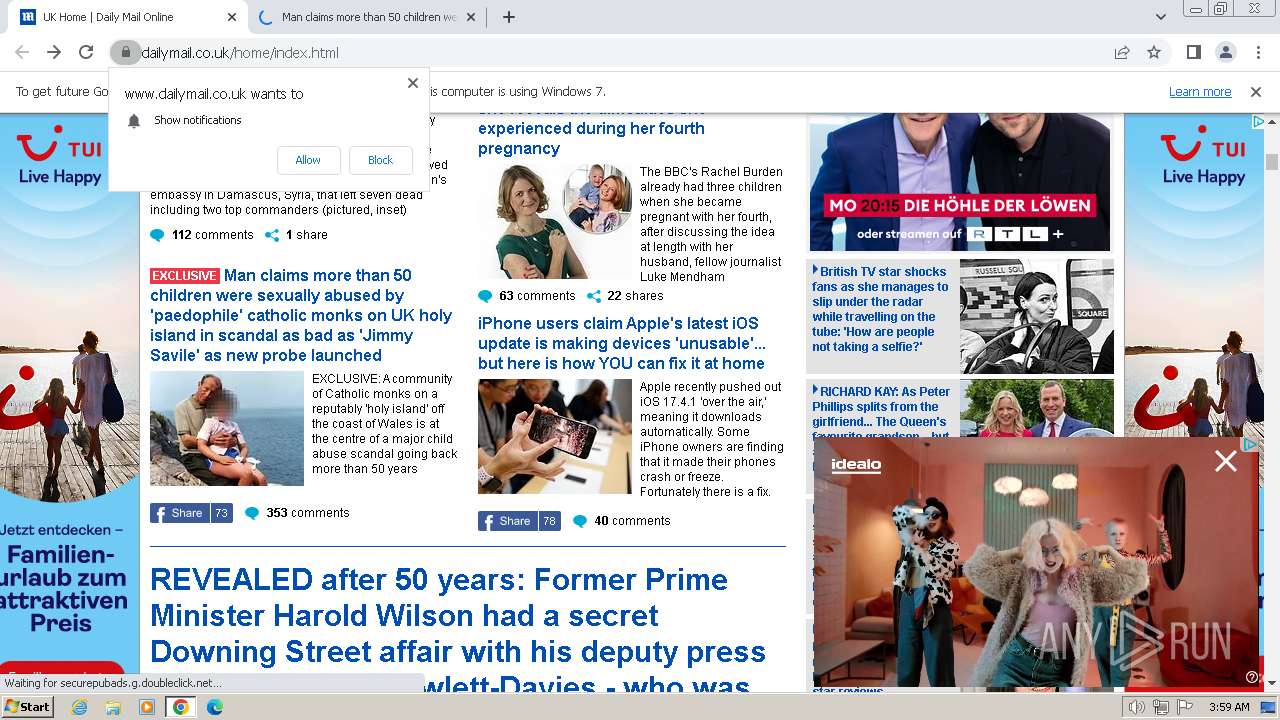Open the Learn more link
The width and height of the screenshot is (1280, 720).
coord(1200,91)
